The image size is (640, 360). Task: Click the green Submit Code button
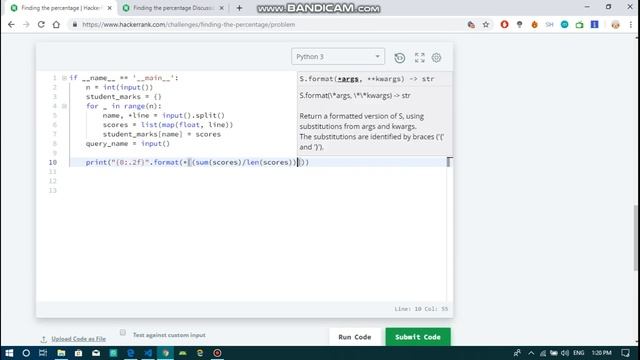(418, 337)
